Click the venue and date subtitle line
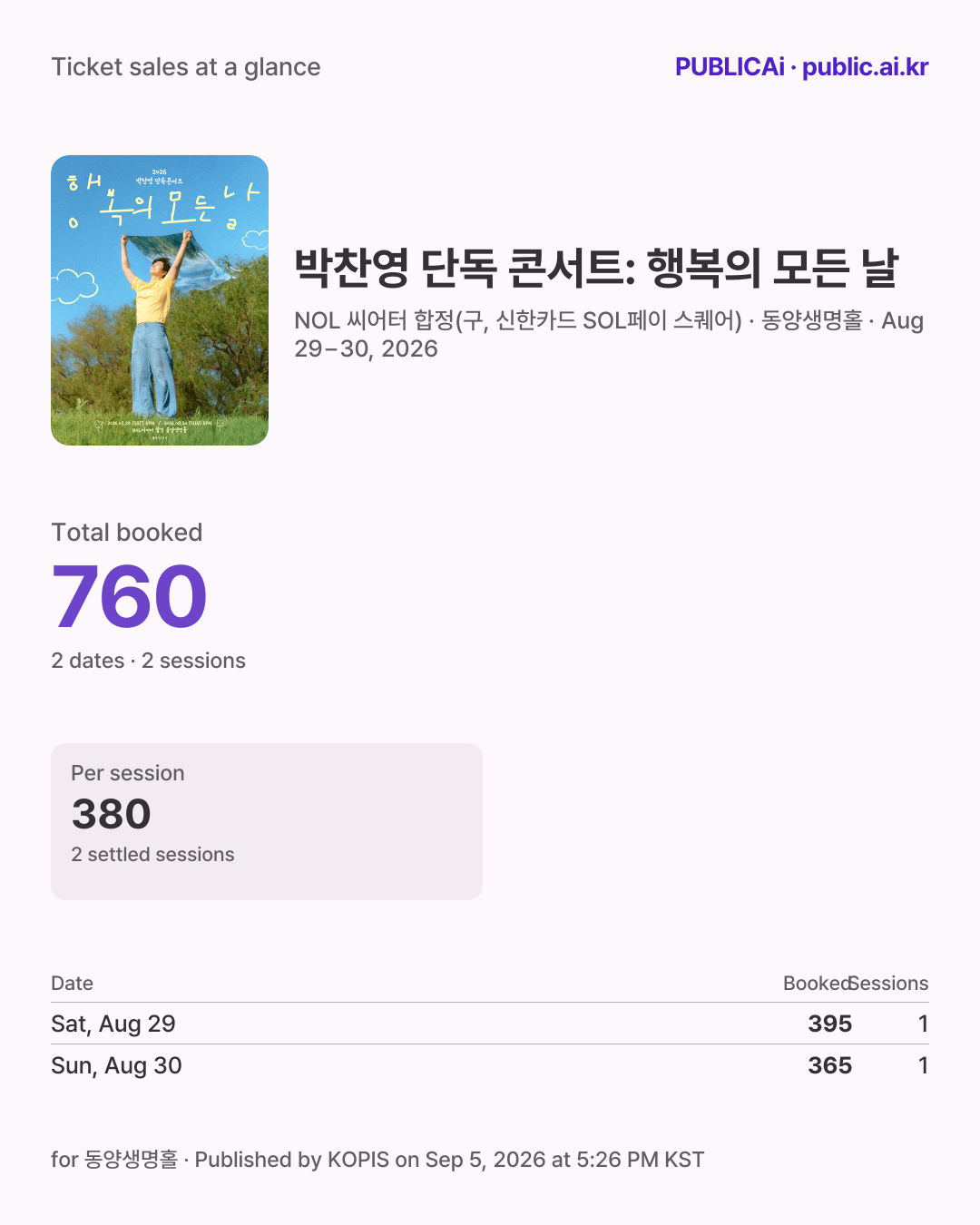The height and width of the screenshot is (1225, 980). (609, 334)
